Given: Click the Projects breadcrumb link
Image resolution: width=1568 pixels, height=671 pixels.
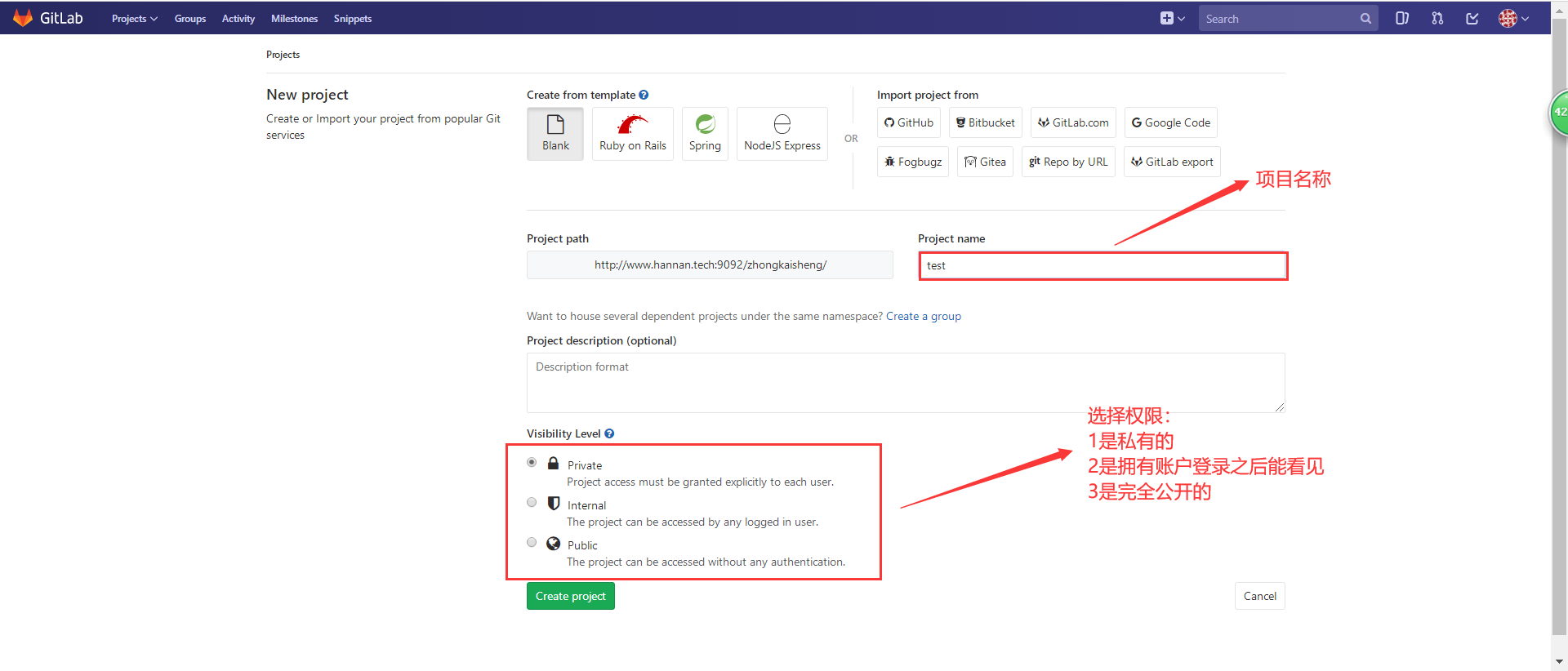Looking at the screenshot, I should coord(283,55).
